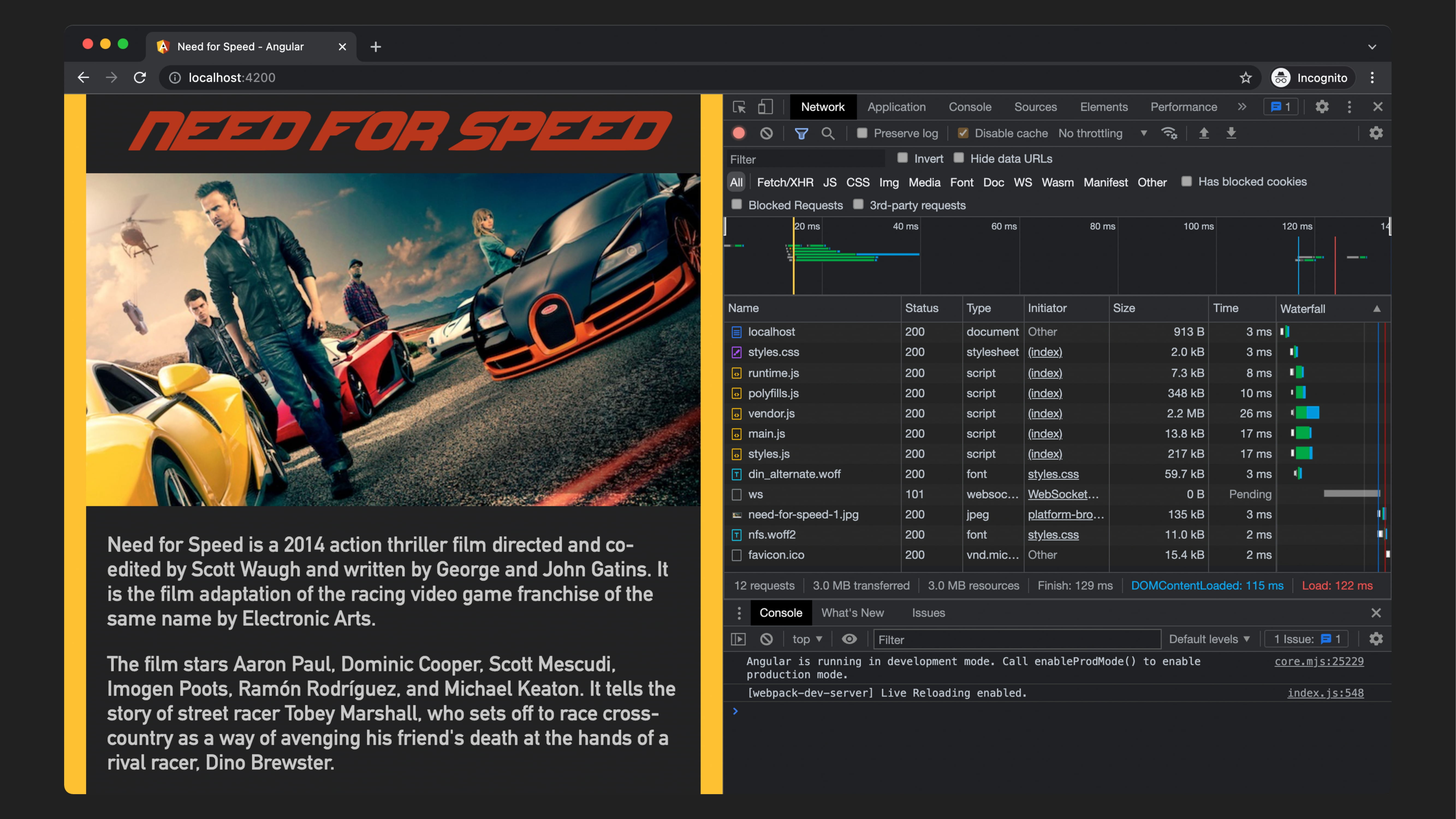Sort requests by Size column

click(x=1158, y=308)
